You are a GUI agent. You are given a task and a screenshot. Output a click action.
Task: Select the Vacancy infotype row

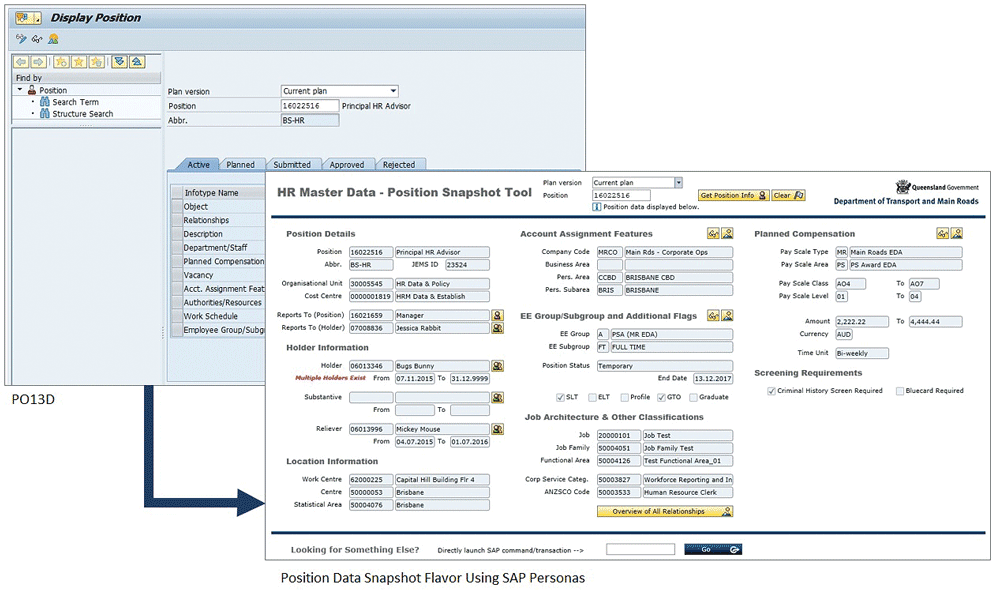pyautogui.click(x=219, y=275)
